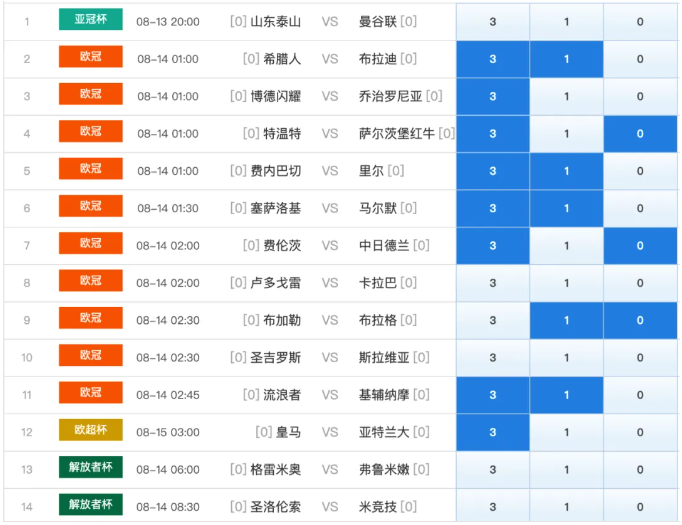
Task: Click the 亚冠杯 league tag
Action: tap(90, 19)
